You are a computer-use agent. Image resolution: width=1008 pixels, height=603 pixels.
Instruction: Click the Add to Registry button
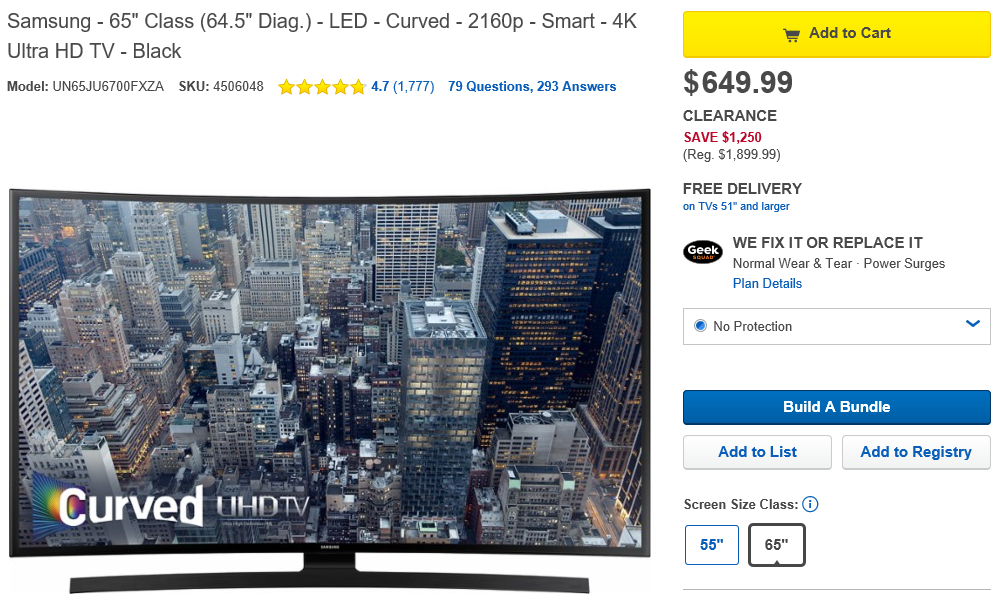pos(916,452)
